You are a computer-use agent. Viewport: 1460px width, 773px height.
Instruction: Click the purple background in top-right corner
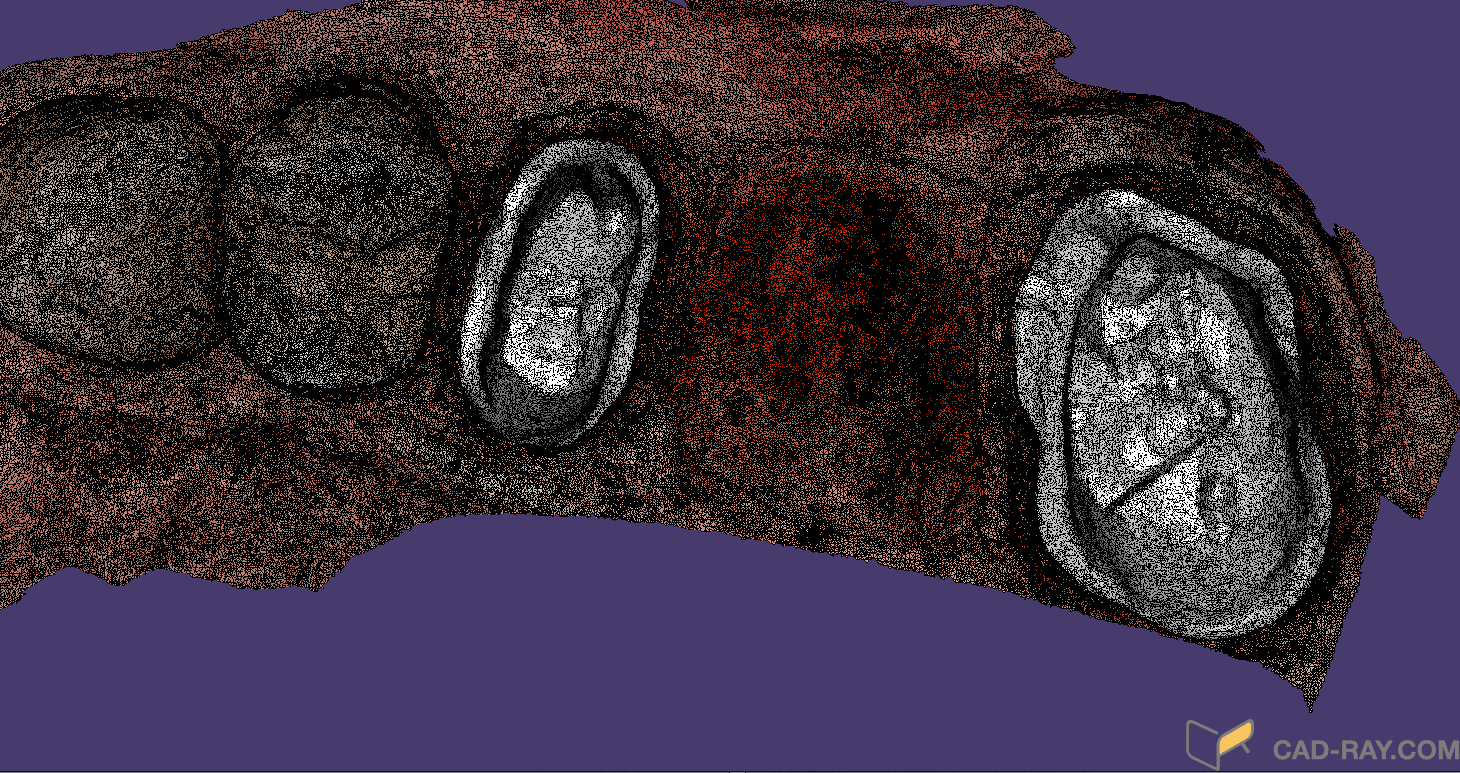1300,60
